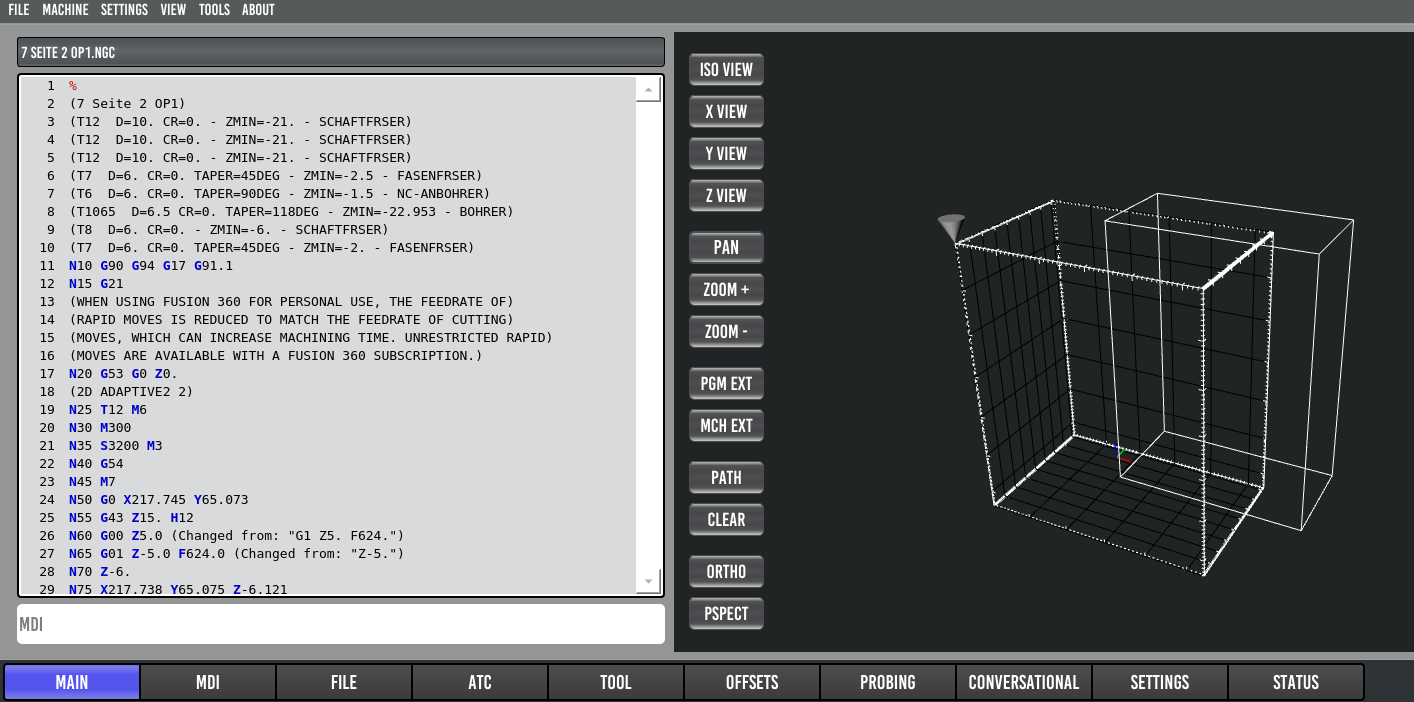The image size is (1414, 702).
Task: Switch to the bottom SETTINGS tab
Action: (x=1160, y=682)
